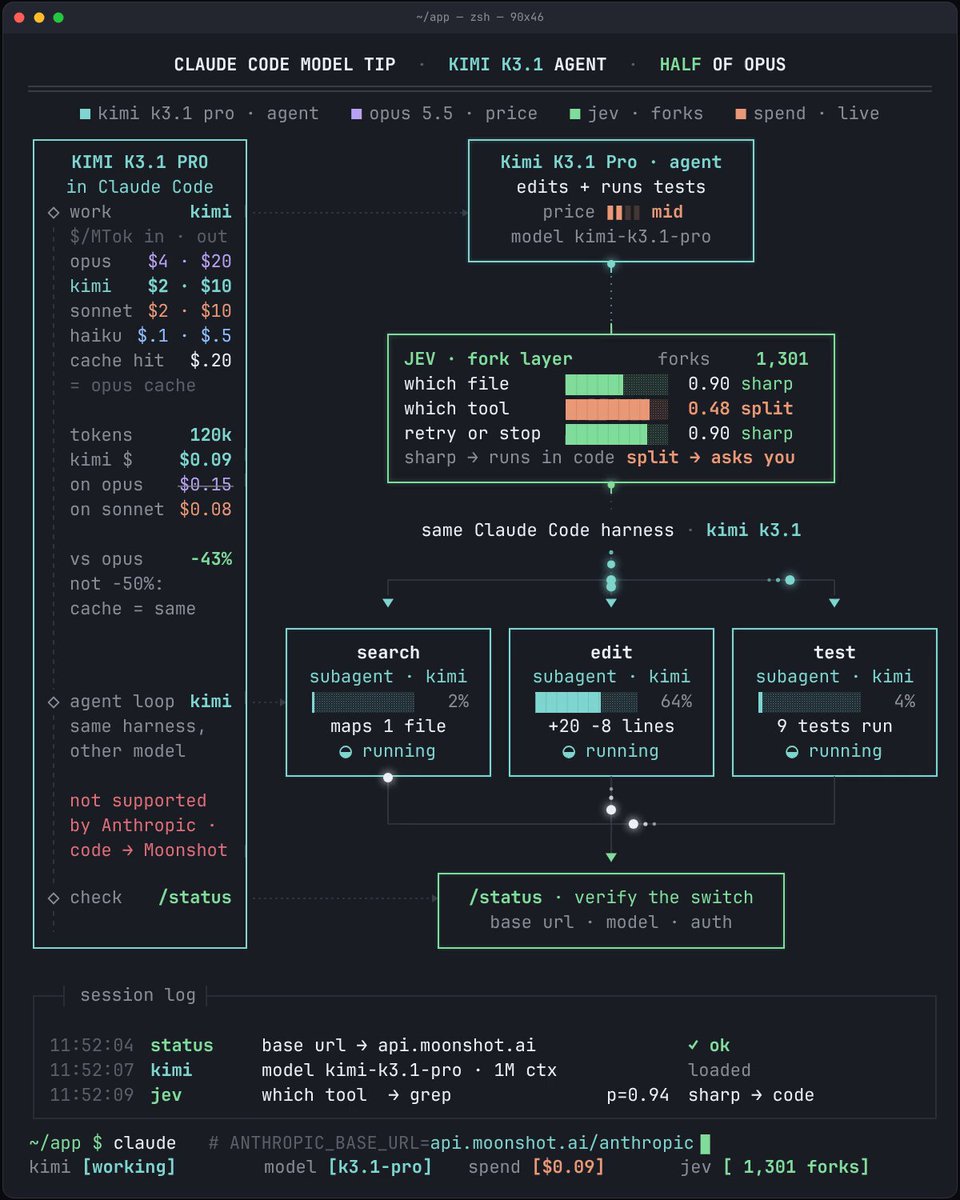Click the 'KIMI K3.1 PRO' left panel title
This screenshot has width=960, height=1200.
140,162
